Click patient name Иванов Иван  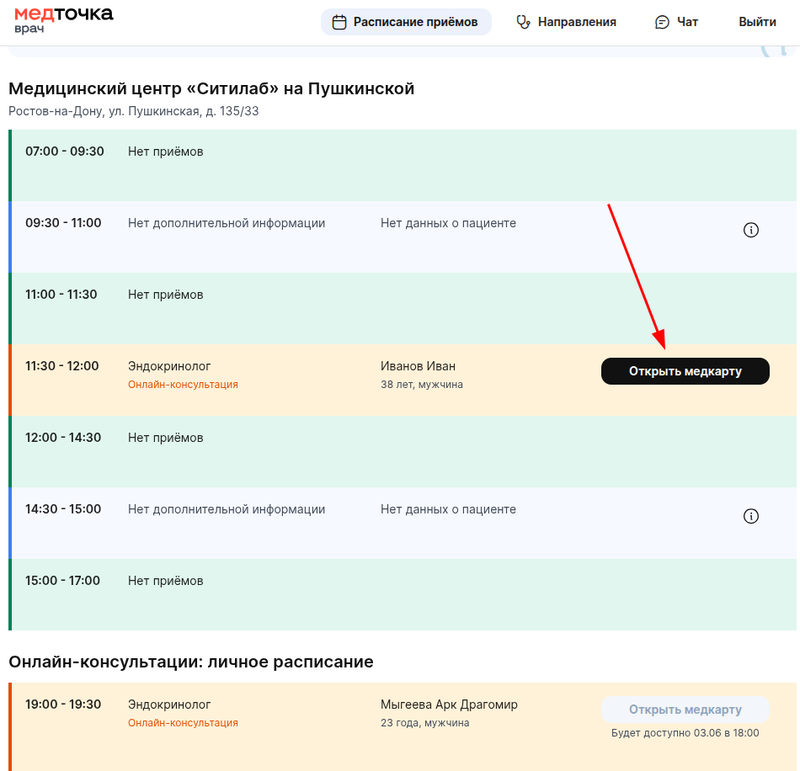[x=418, y=366]
